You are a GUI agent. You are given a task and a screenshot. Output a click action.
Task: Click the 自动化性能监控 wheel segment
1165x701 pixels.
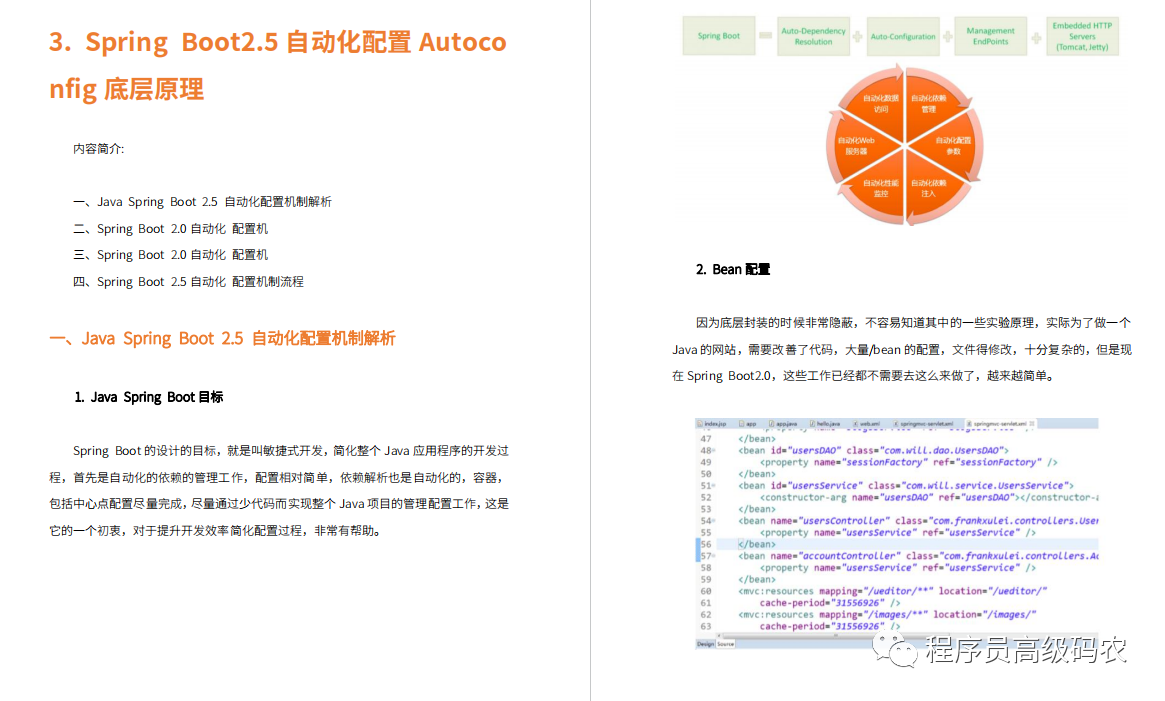pos(880,188)
